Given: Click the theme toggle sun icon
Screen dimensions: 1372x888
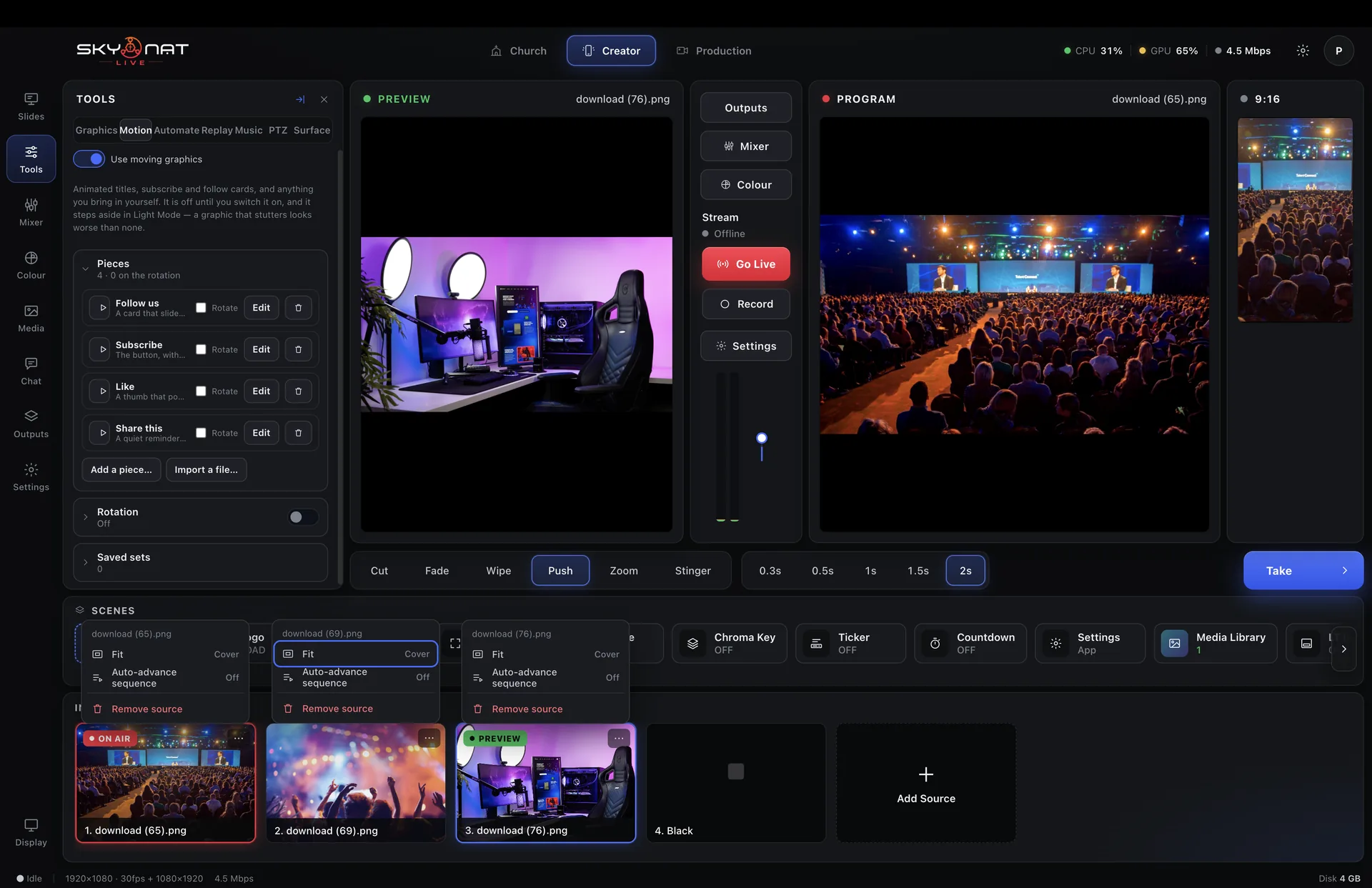Looking at the screenshot, I should coord(1303,51).
